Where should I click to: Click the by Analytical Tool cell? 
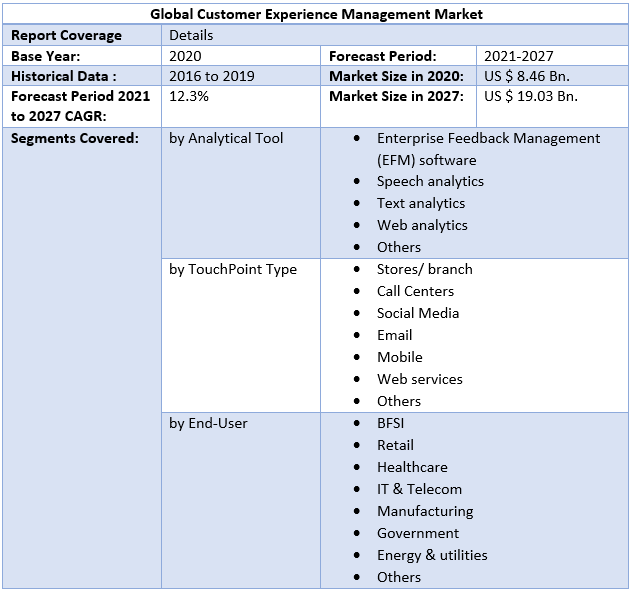(226, 138)
